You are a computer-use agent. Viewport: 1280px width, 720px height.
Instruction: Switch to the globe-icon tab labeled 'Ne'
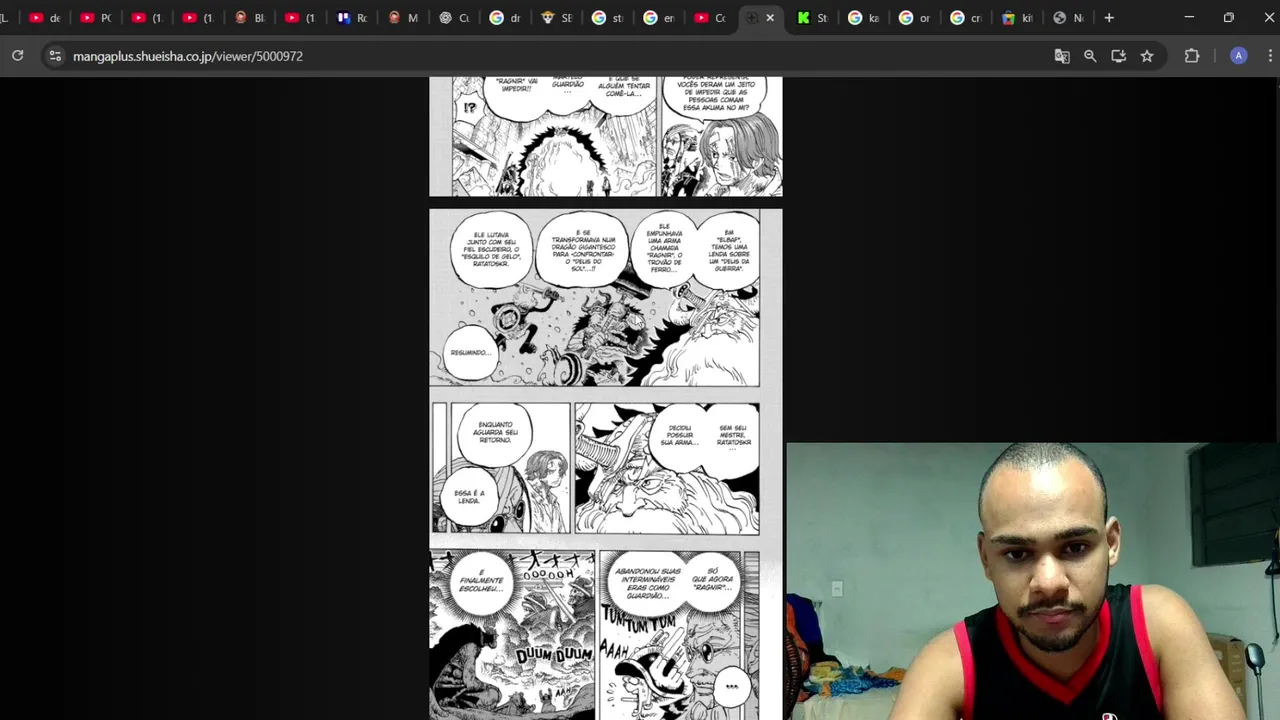pos(1069,18)
